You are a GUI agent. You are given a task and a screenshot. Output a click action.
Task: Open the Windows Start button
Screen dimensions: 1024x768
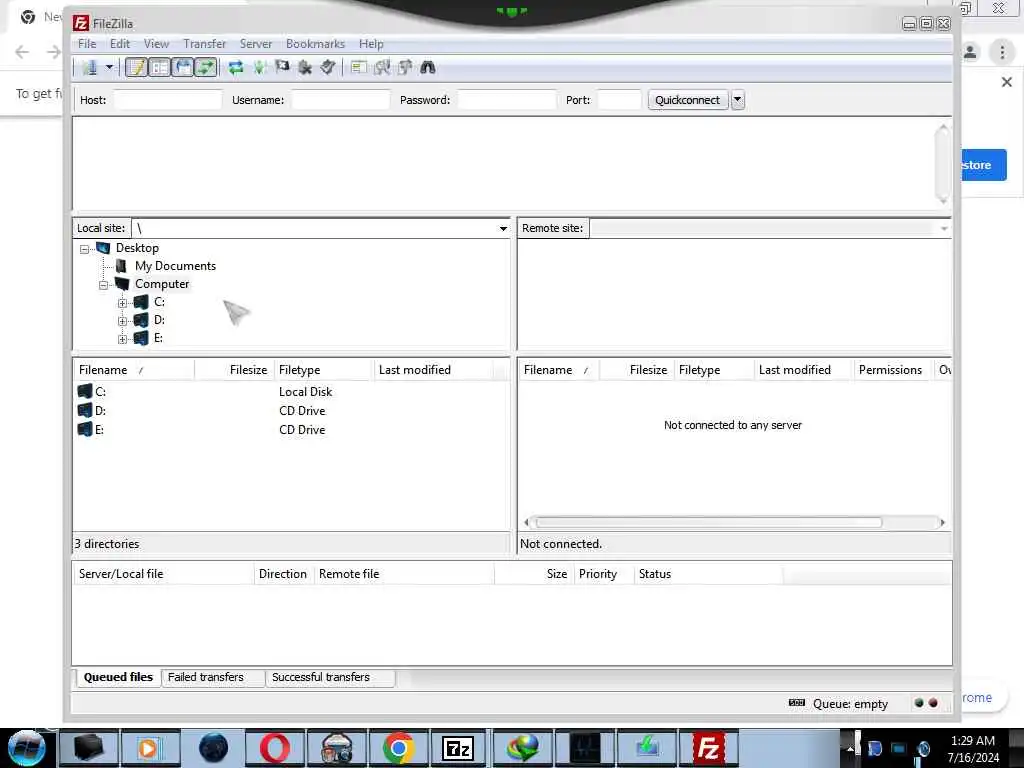click(26, 748)
